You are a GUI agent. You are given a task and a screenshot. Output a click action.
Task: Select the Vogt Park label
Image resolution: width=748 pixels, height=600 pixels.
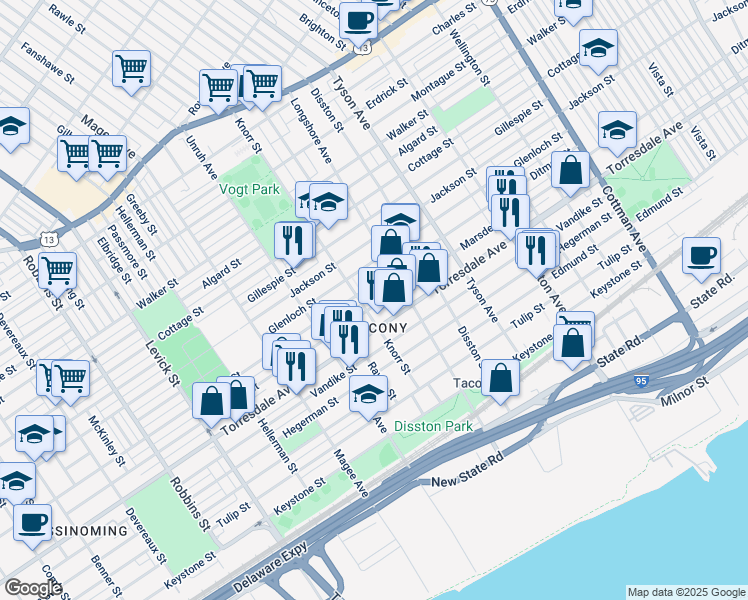[x=249, y=188]
